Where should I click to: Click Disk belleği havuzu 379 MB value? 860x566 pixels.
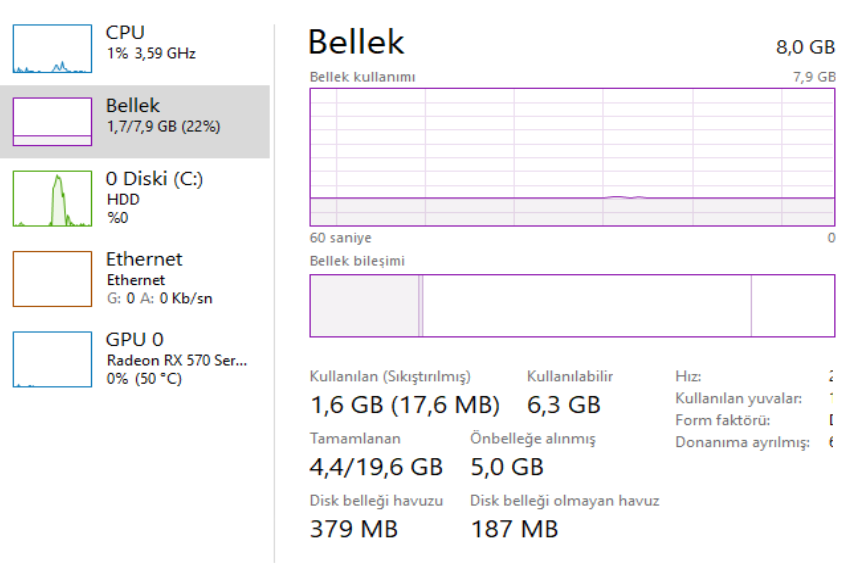click(x=354, y=529)
